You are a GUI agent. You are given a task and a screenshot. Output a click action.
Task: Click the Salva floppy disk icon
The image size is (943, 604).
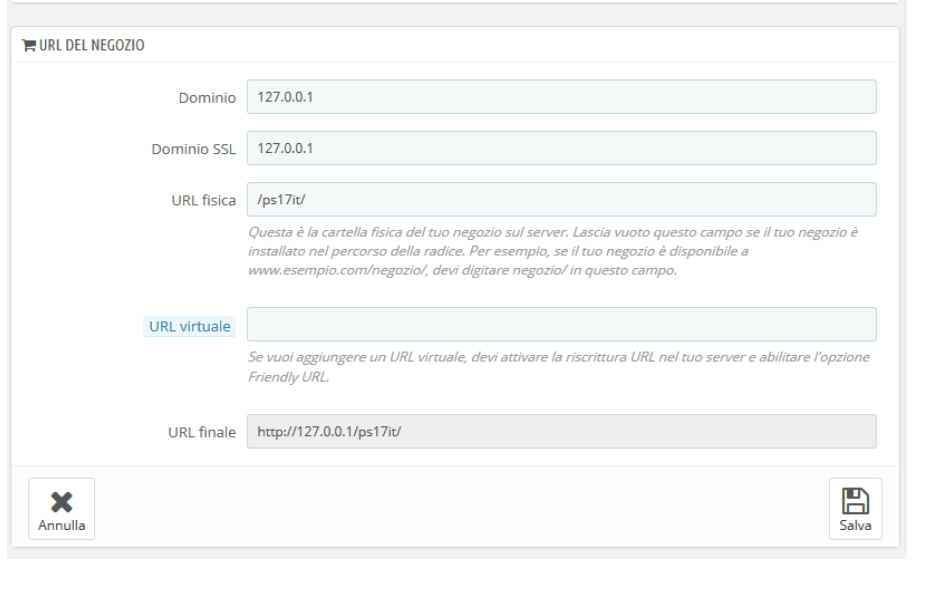click(x=855, y=501)
